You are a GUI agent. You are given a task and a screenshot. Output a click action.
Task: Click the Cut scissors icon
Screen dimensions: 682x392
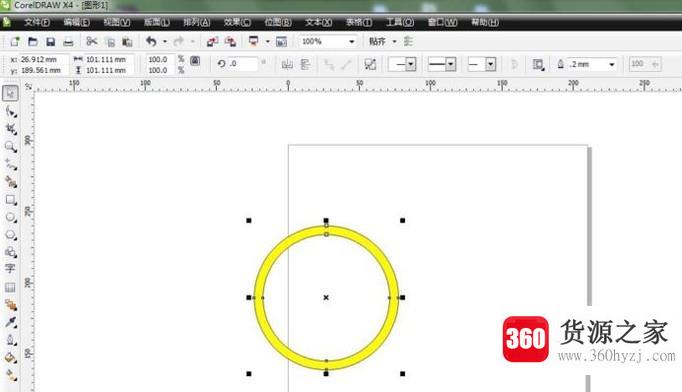91,41
